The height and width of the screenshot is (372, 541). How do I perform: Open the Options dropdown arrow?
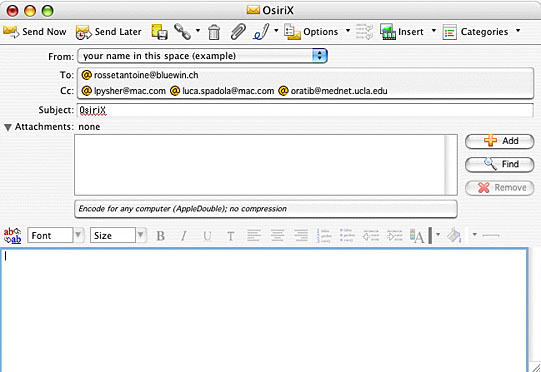(x=348, y=31)
